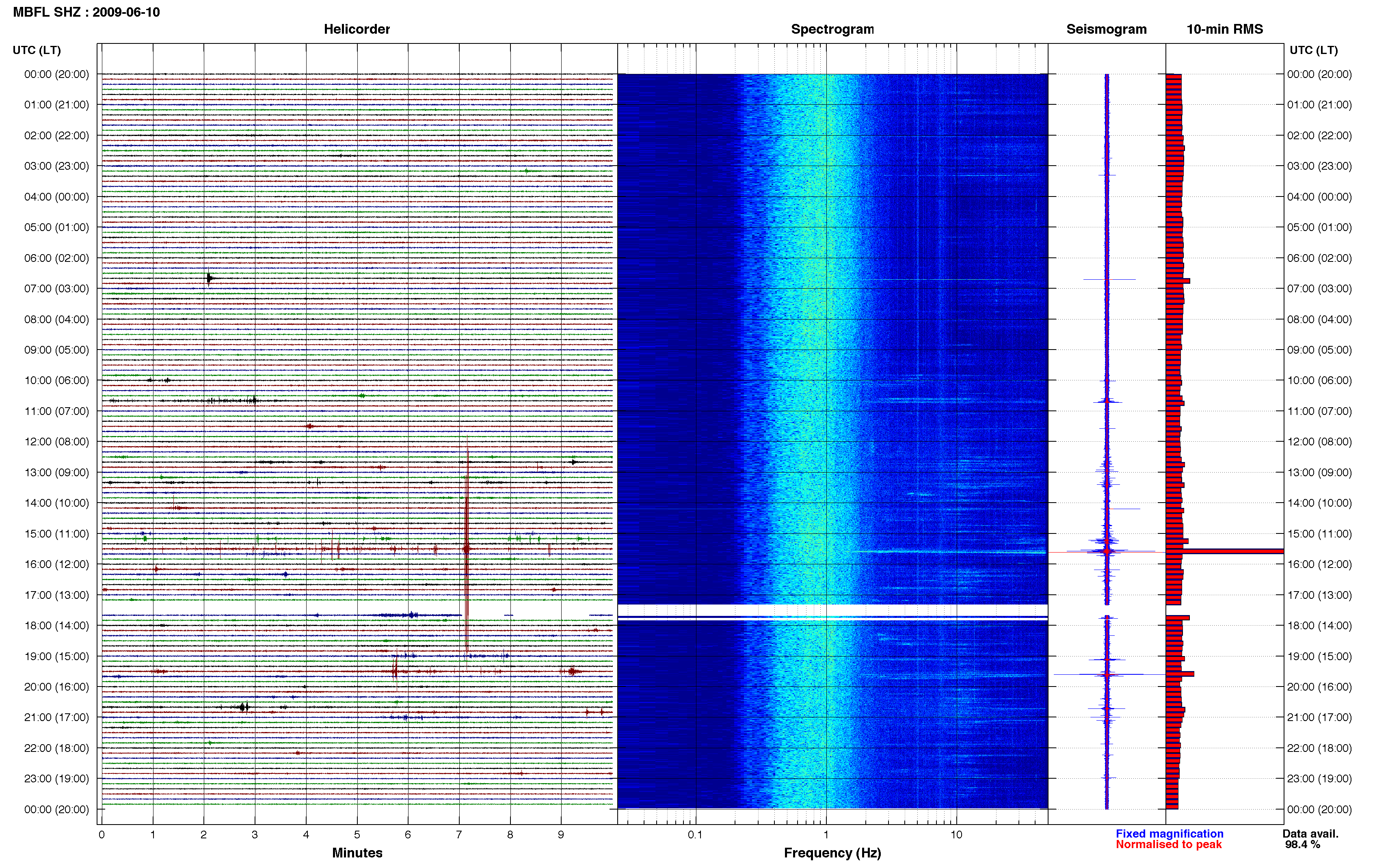This screenshot has height=868, width=1388.
Task: Click the left '07:00 (03:00)' time label
Action: point(56,288)
